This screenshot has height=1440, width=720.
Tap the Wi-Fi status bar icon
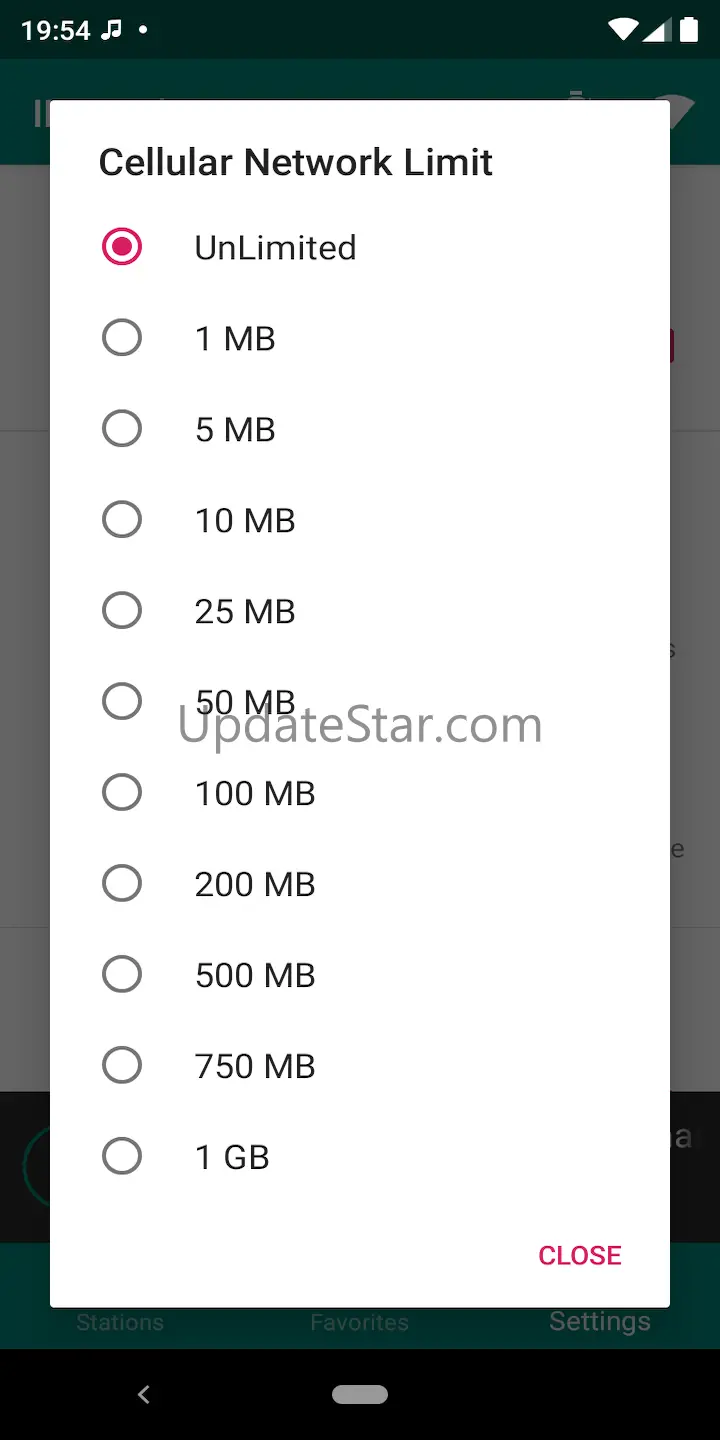pos(622,31)
